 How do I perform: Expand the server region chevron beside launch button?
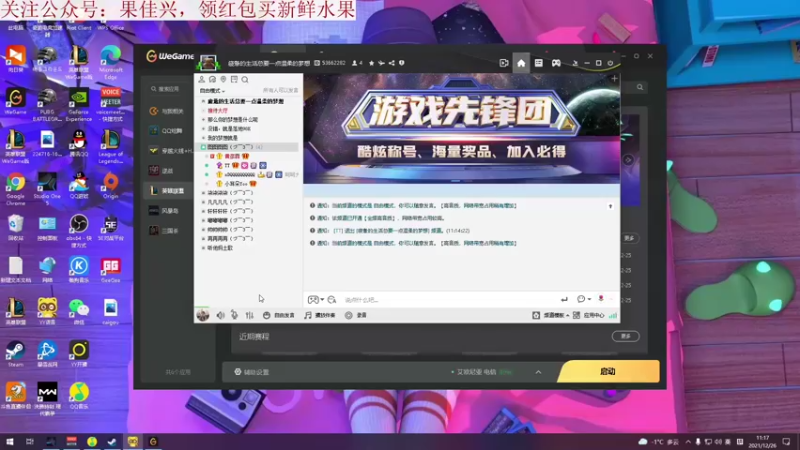click(538, 372)
